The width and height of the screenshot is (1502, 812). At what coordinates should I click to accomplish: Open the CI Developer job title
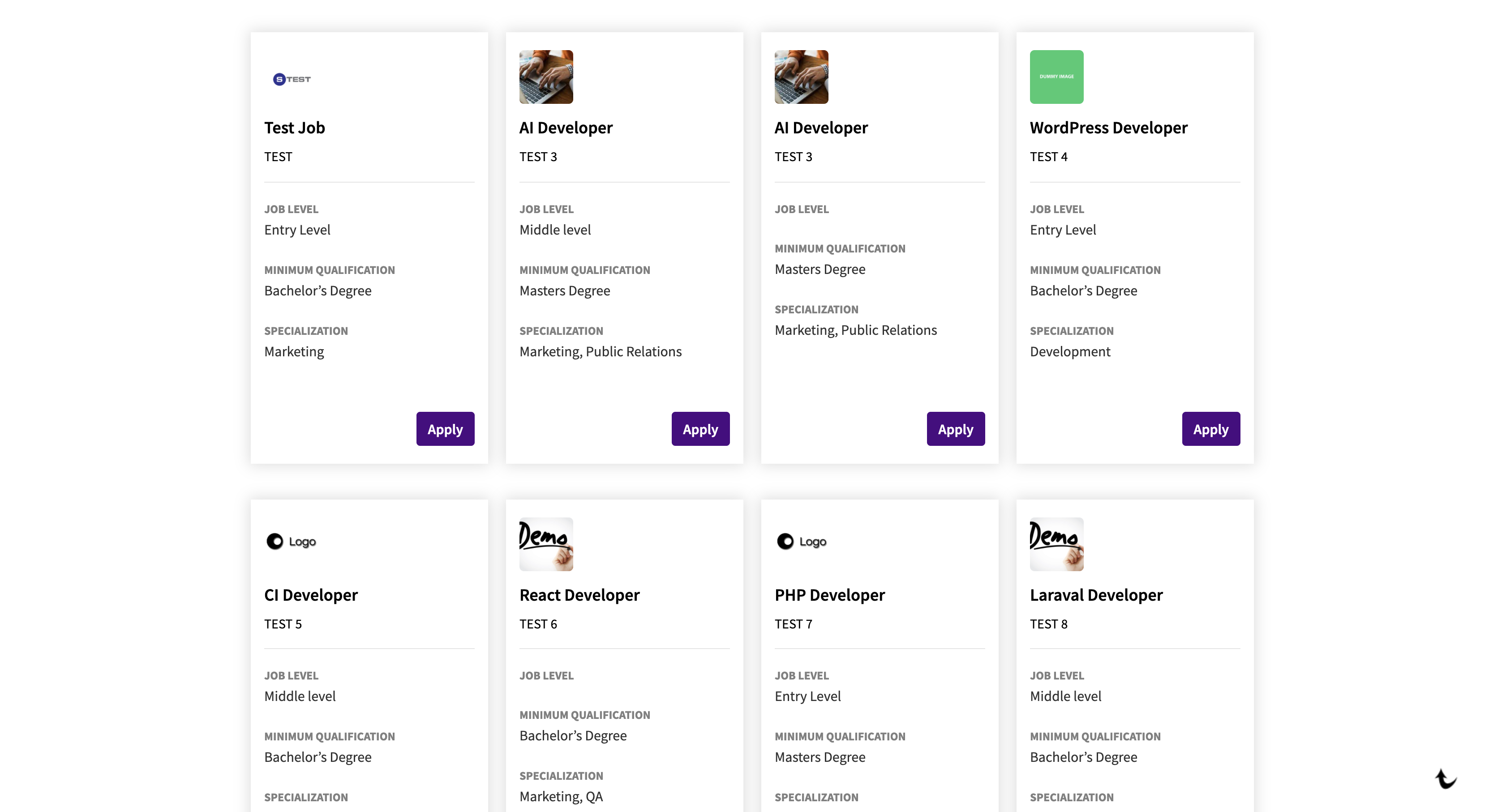pyautogui.click(x=311, y=595)
